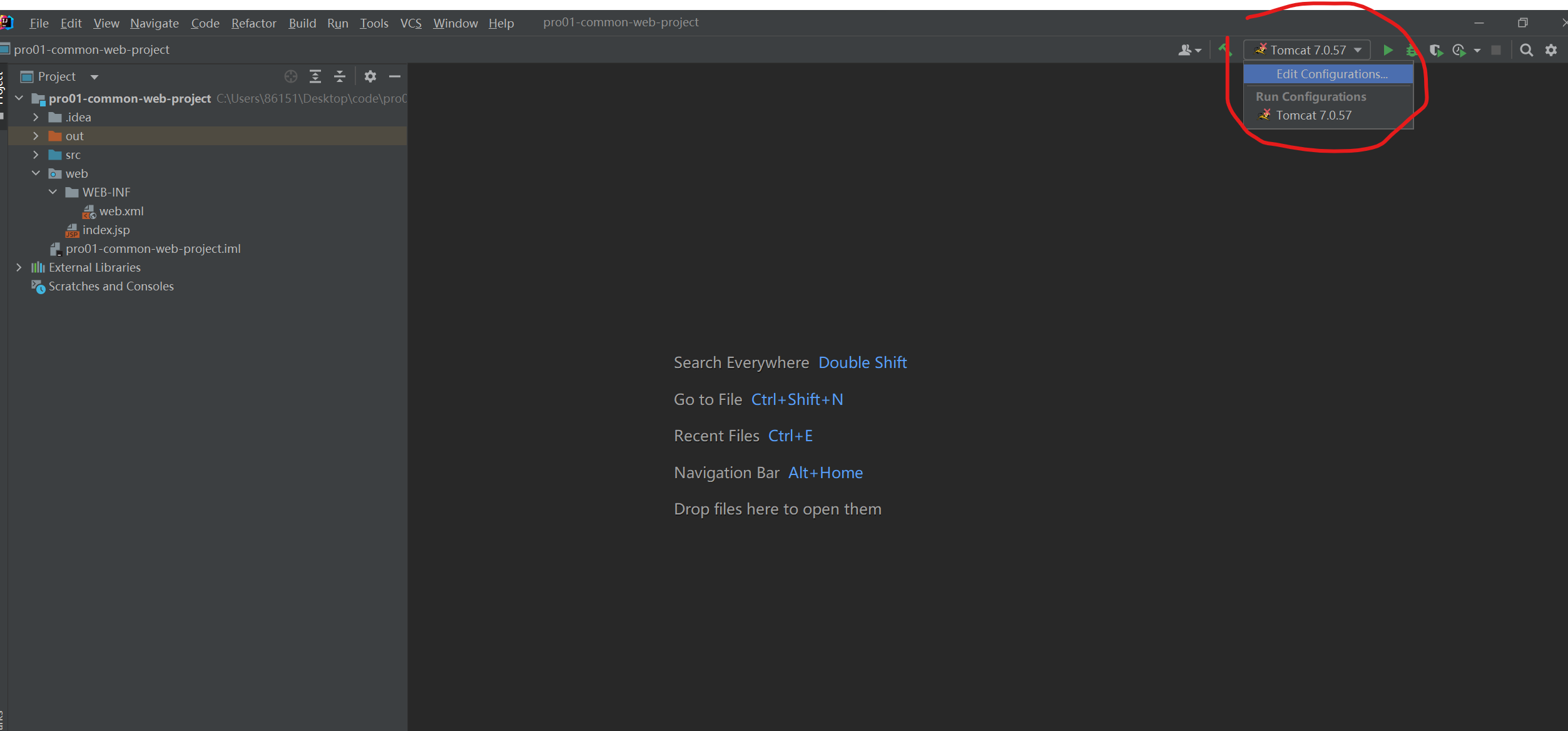This screenshot has width=1568, height=731.
Task: Click the Run (green play) button
Action: (1387, 49)
